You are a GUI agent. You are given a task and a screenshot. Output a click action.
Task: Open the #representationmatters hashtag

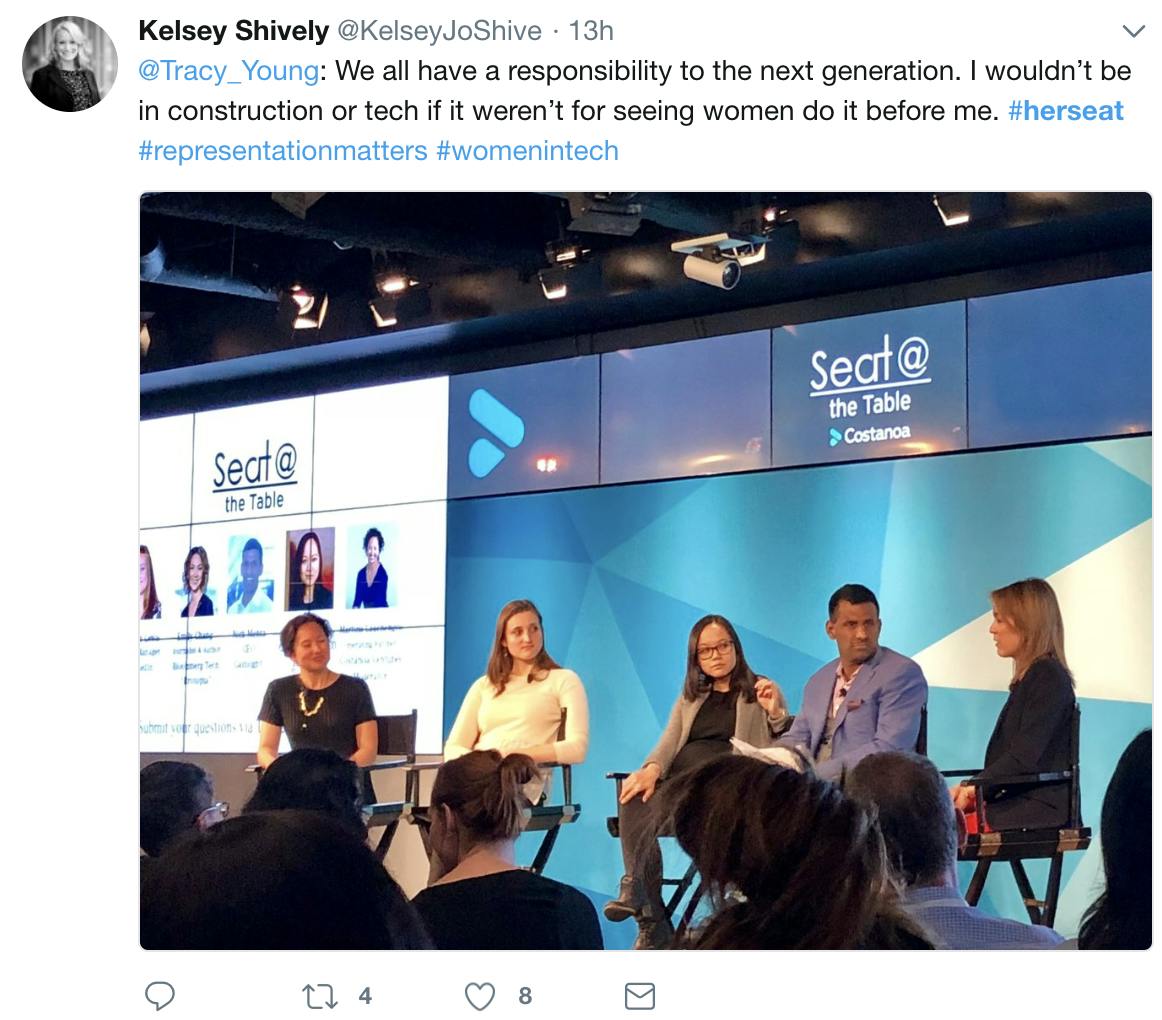point(283,151)
